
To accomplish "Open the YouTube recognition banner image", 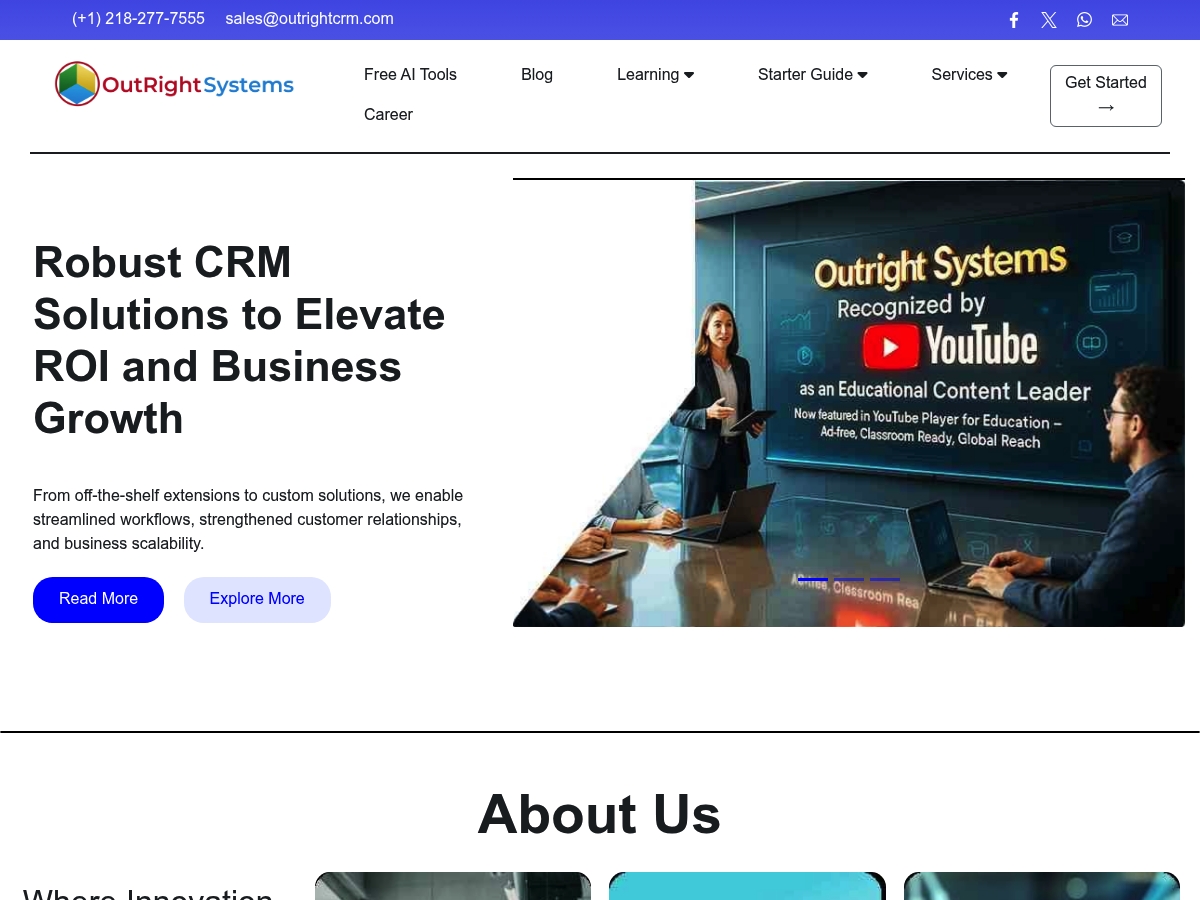I will pyautogui.click(x=849, y=403).
